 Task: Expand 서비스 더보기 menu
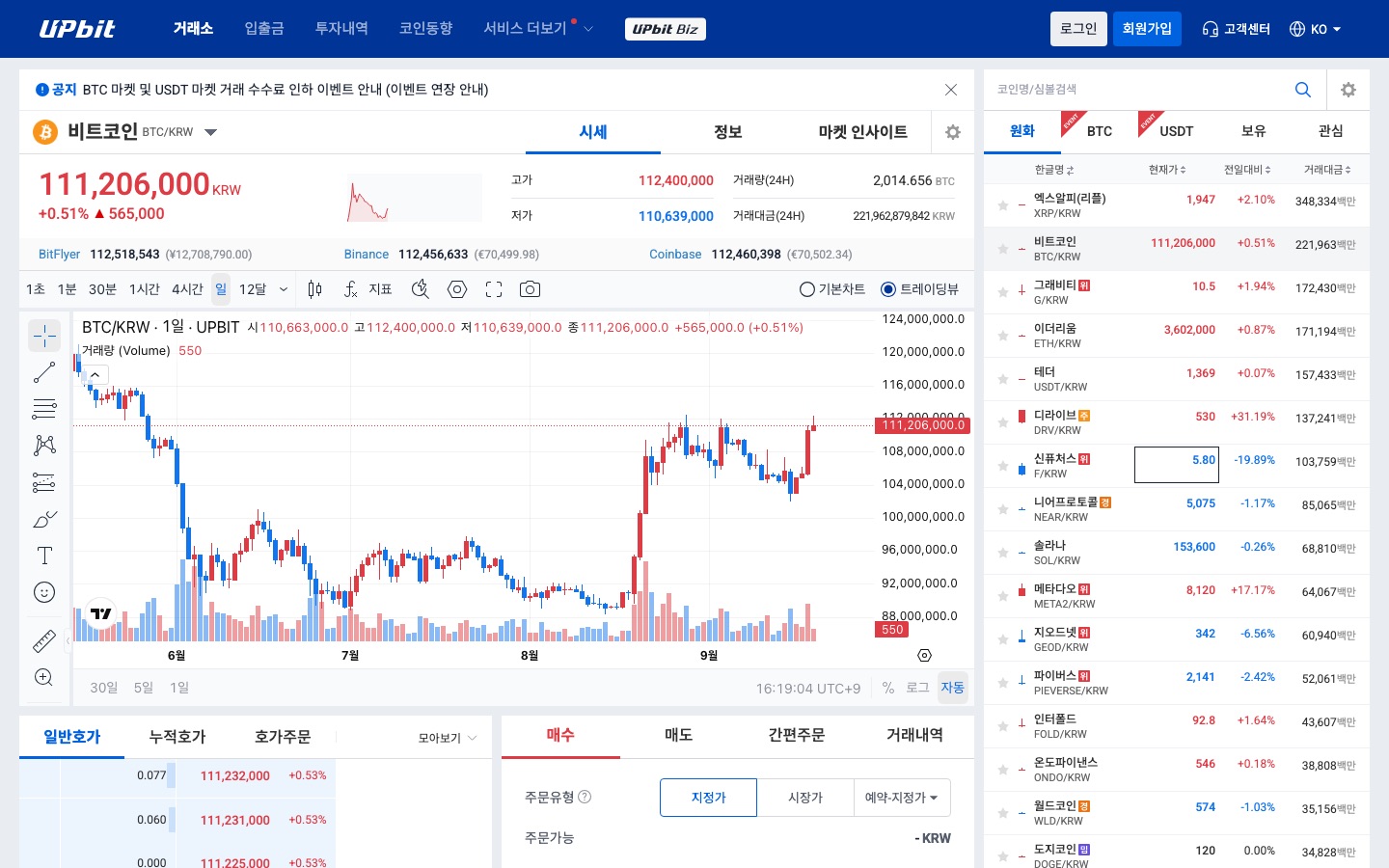click(538, 29)
